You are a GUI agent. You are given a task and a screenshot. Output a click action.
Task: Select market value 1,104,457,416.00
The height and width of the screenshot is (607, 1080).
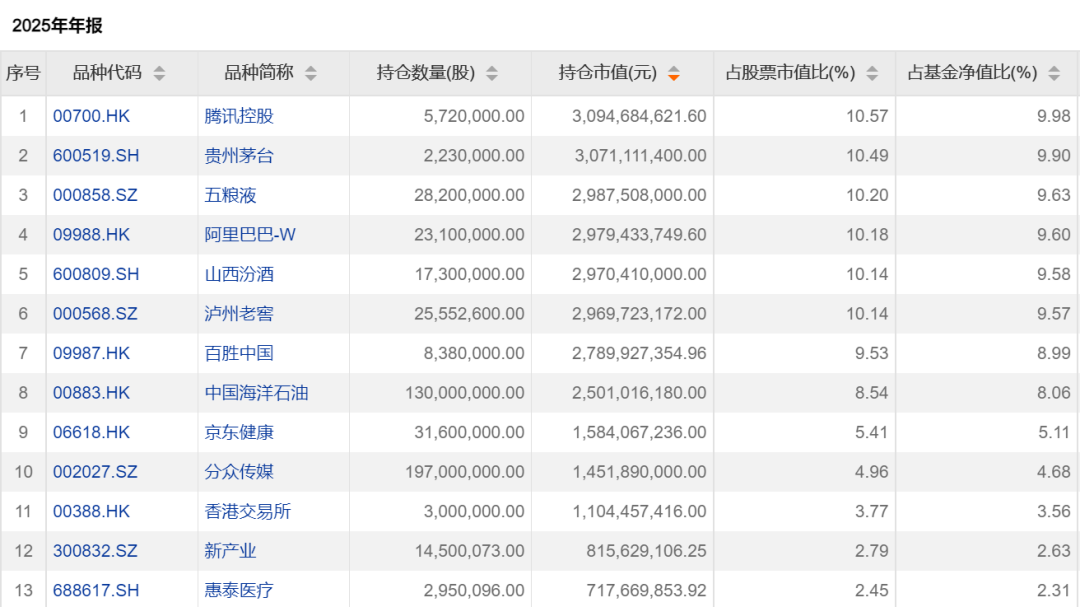(x=640, y=511)
